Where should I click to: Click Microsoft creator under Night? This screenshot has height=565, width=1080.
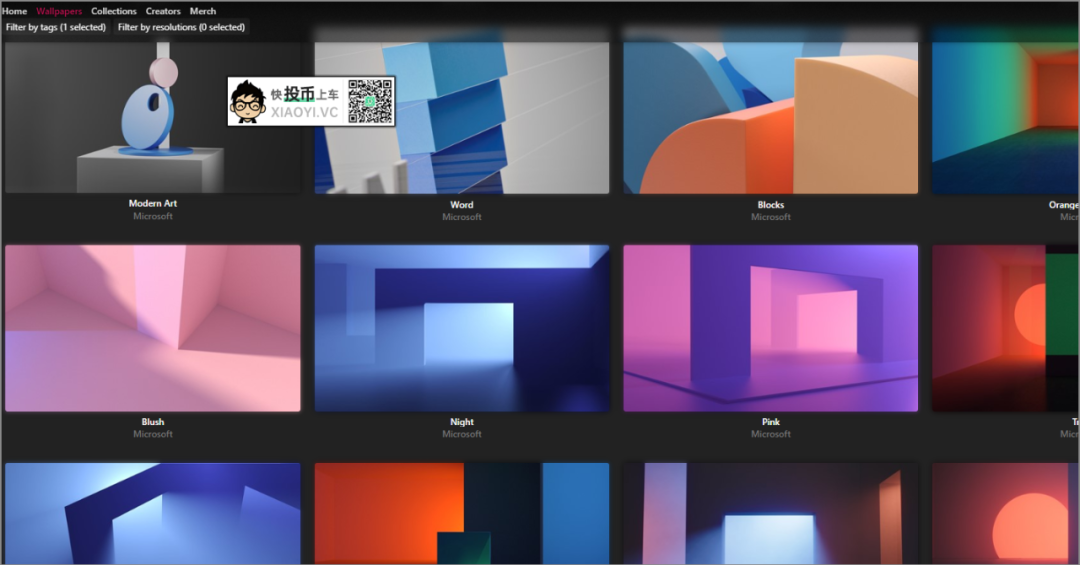point(461,434)
